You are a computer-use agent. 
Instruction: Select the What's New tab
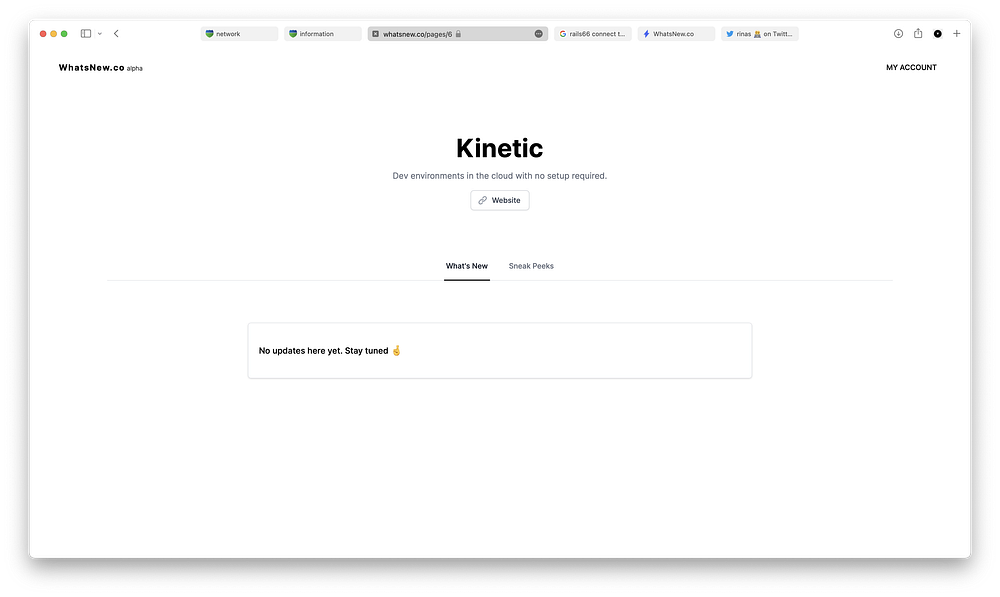[x=467, y=267]
